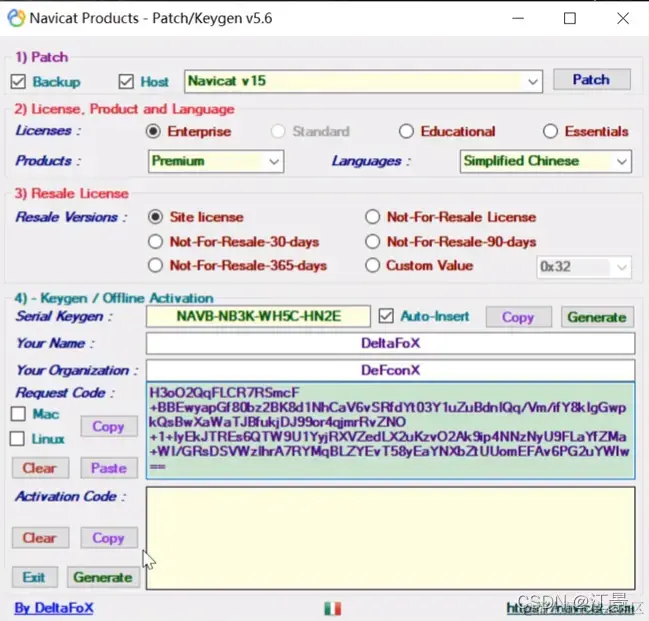Copy the serial keygen value
Viewport: 649px width, 621px height.
click(519, 317)
